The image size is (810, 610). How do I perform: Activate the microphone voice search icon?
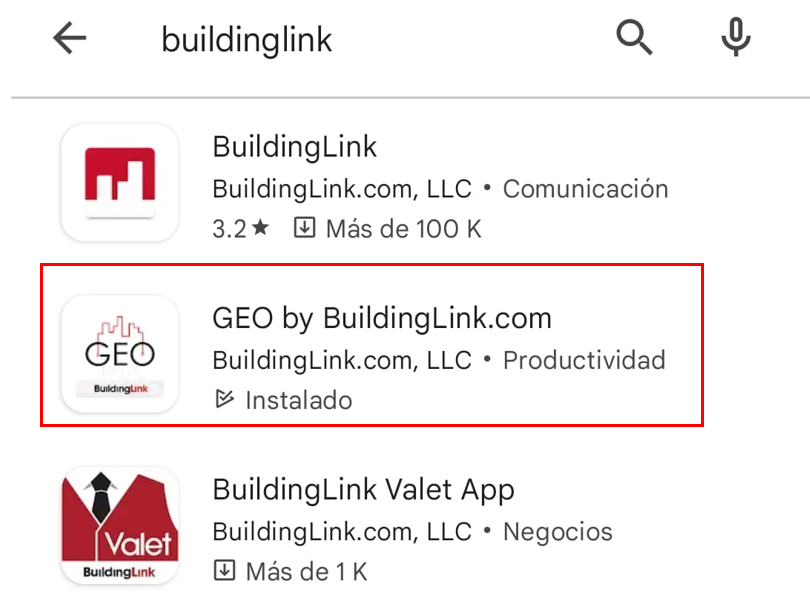click(736, 37)
